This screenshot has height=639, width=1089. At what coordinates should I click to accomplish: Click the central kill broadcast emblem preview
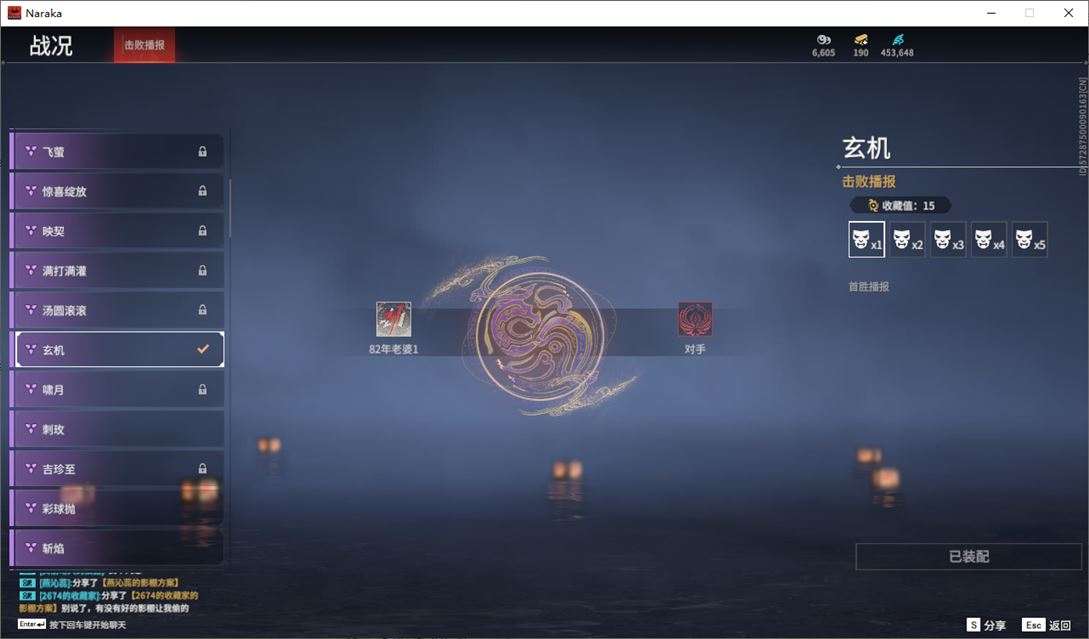click(540, 338)
